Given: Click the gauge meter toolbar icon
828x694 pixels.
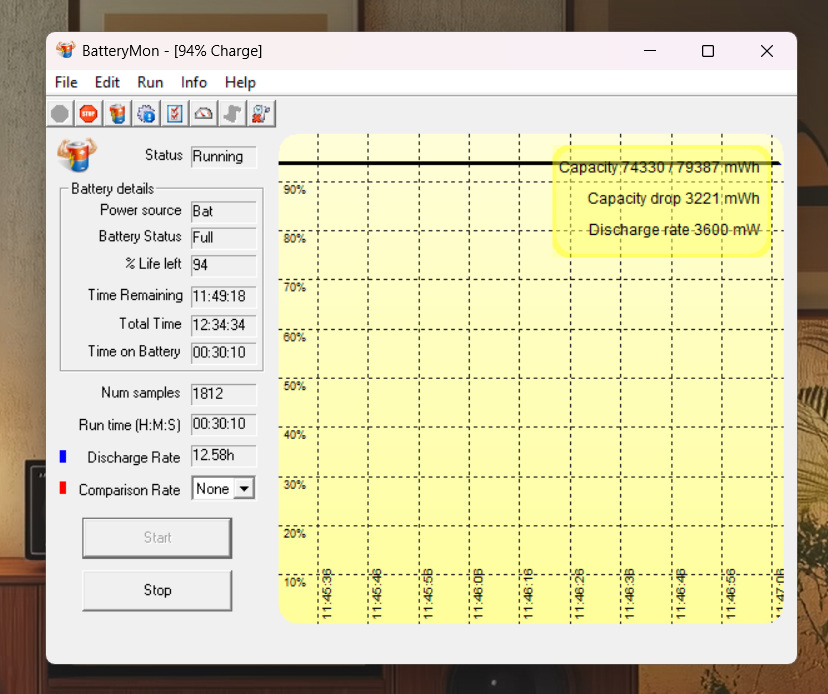Looking at the screenshot, I should coord(203,114).
